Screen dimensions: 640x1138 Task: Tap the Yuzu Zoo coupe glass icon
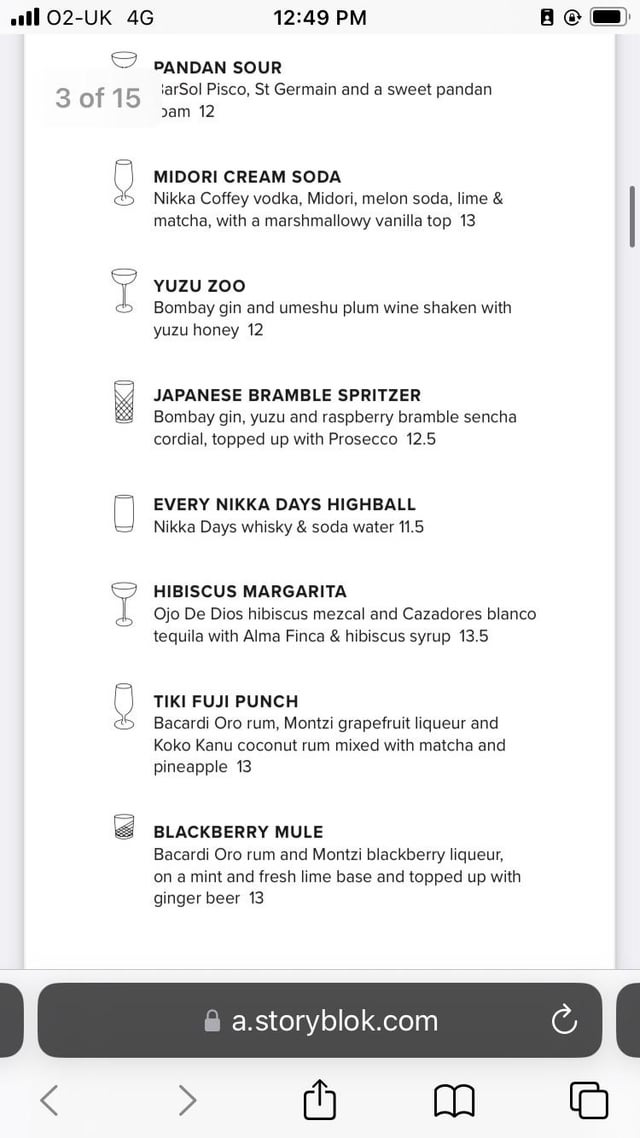[x=124, y=291]
